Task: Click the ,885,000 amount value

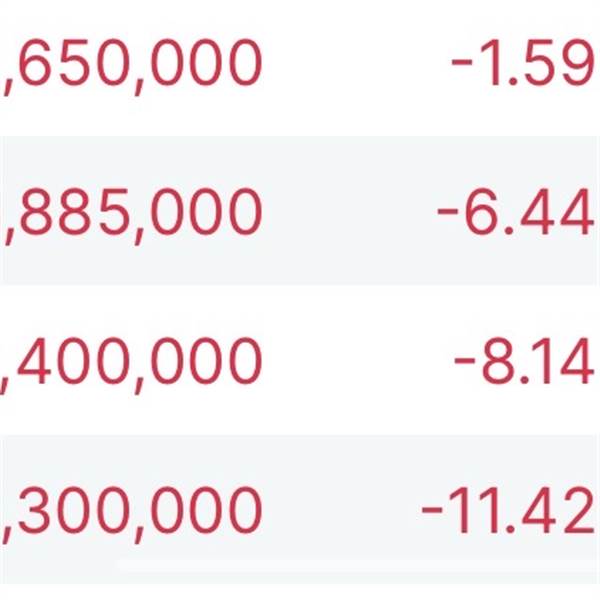Action: pos(132,212)
